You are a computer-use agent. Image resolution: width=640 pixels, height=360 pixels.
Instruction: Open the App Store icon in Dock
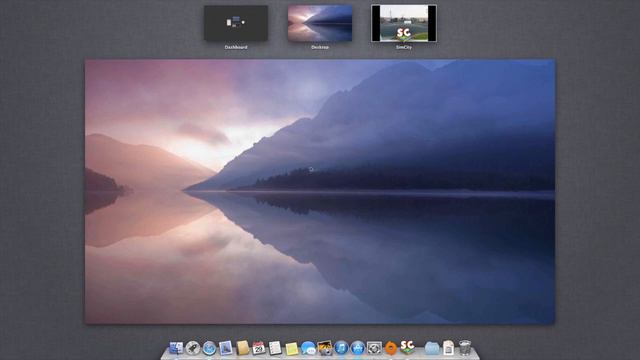coord(358,348)
